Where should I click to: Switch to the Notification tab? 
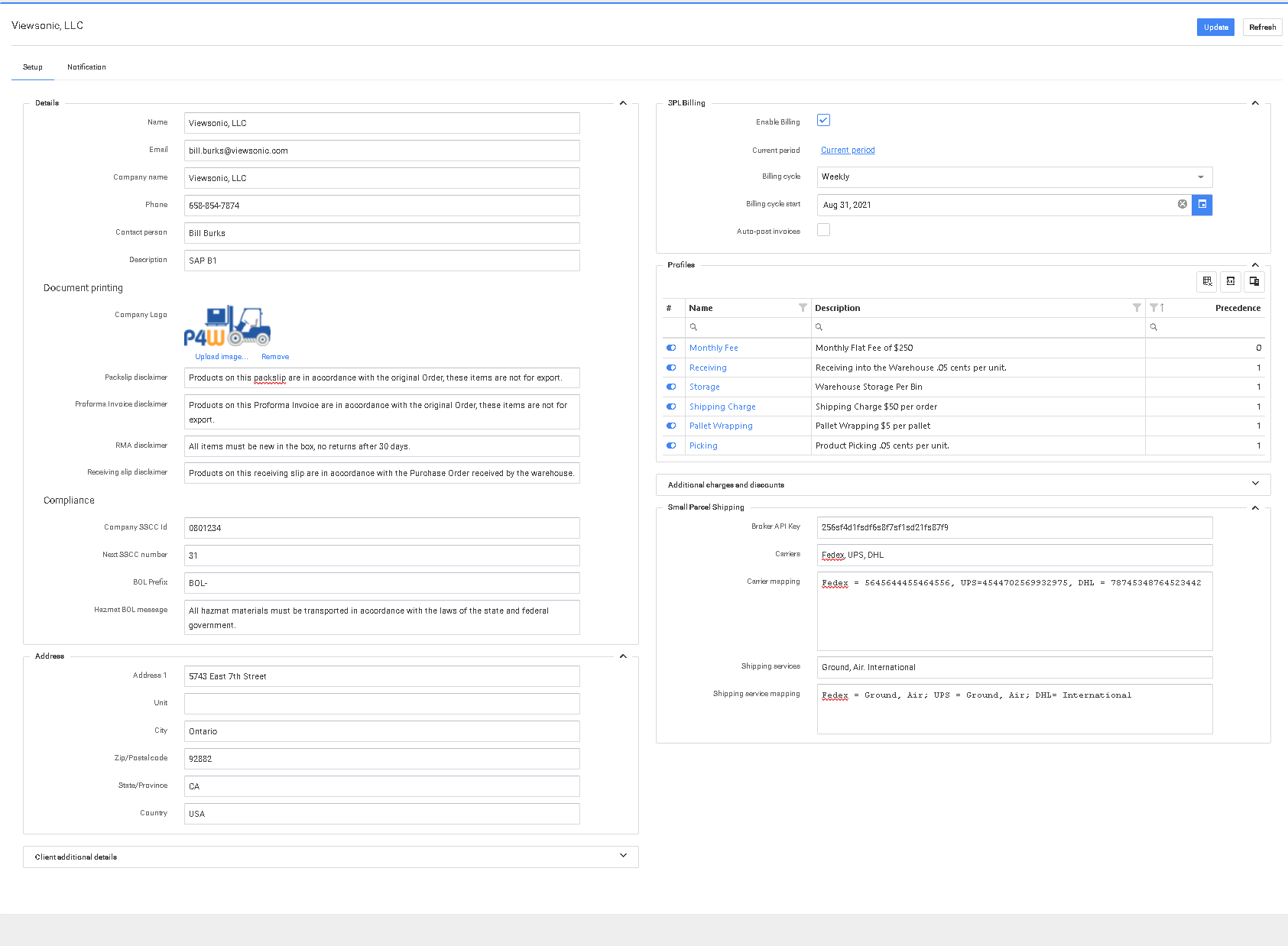(86, 67)
